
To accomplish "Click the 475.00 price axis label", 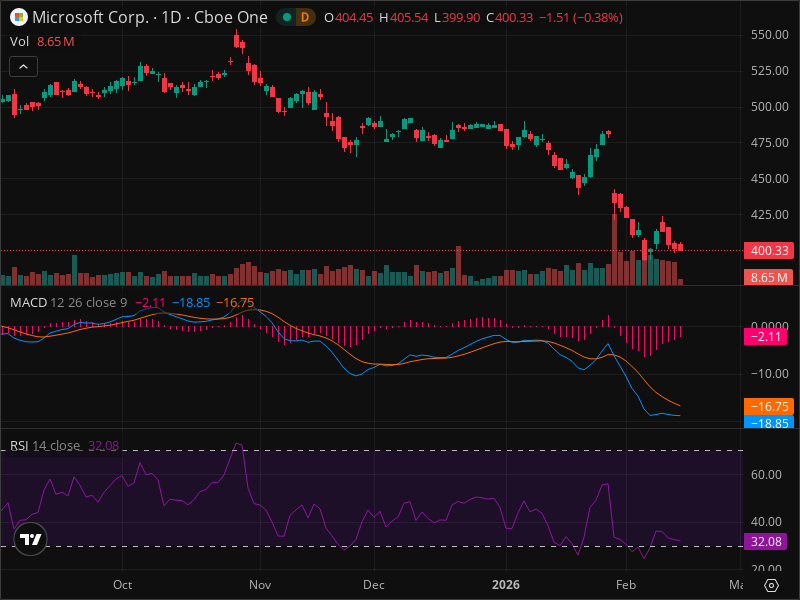I will 770,143.
